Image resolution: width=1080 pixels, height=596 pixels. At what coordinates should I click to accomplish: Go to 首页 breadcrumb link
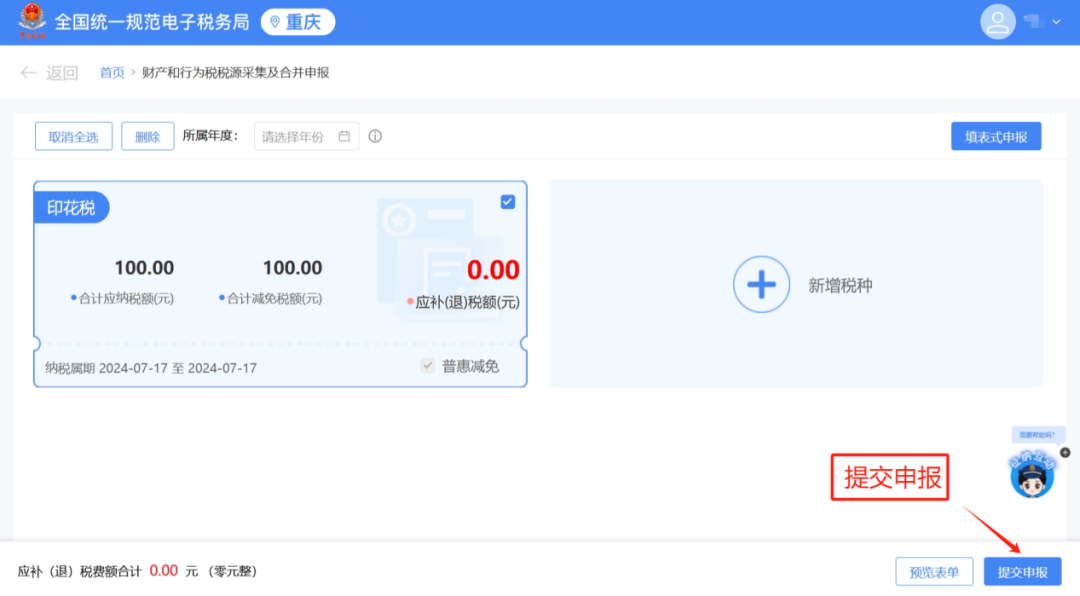click(x=112, y=72)
